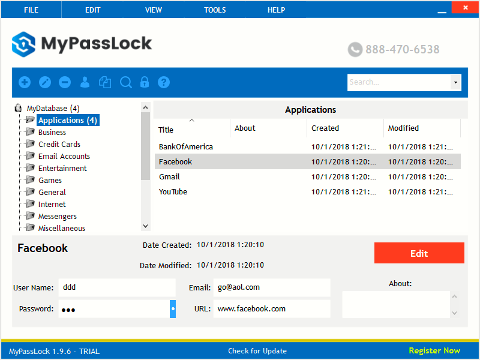Click the MyPassLock shield logo
Image resolution: width=480 pixels, height=360 pixels.
[23, 44]
